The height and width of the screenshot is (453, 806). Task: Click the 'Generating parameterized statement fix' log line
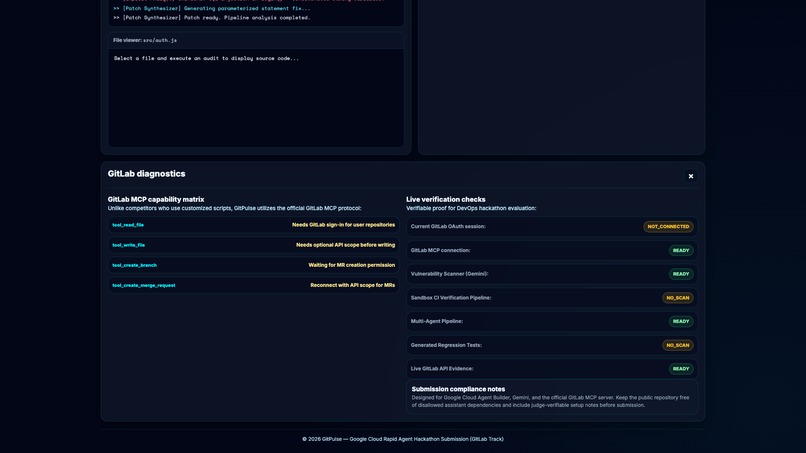pos(212,8)
